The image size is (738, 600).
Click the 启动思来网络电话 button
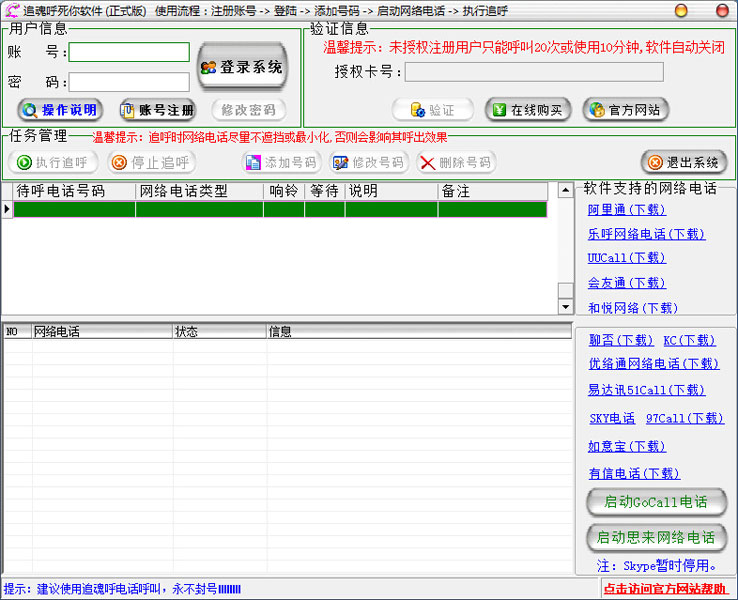pos(656,537)
